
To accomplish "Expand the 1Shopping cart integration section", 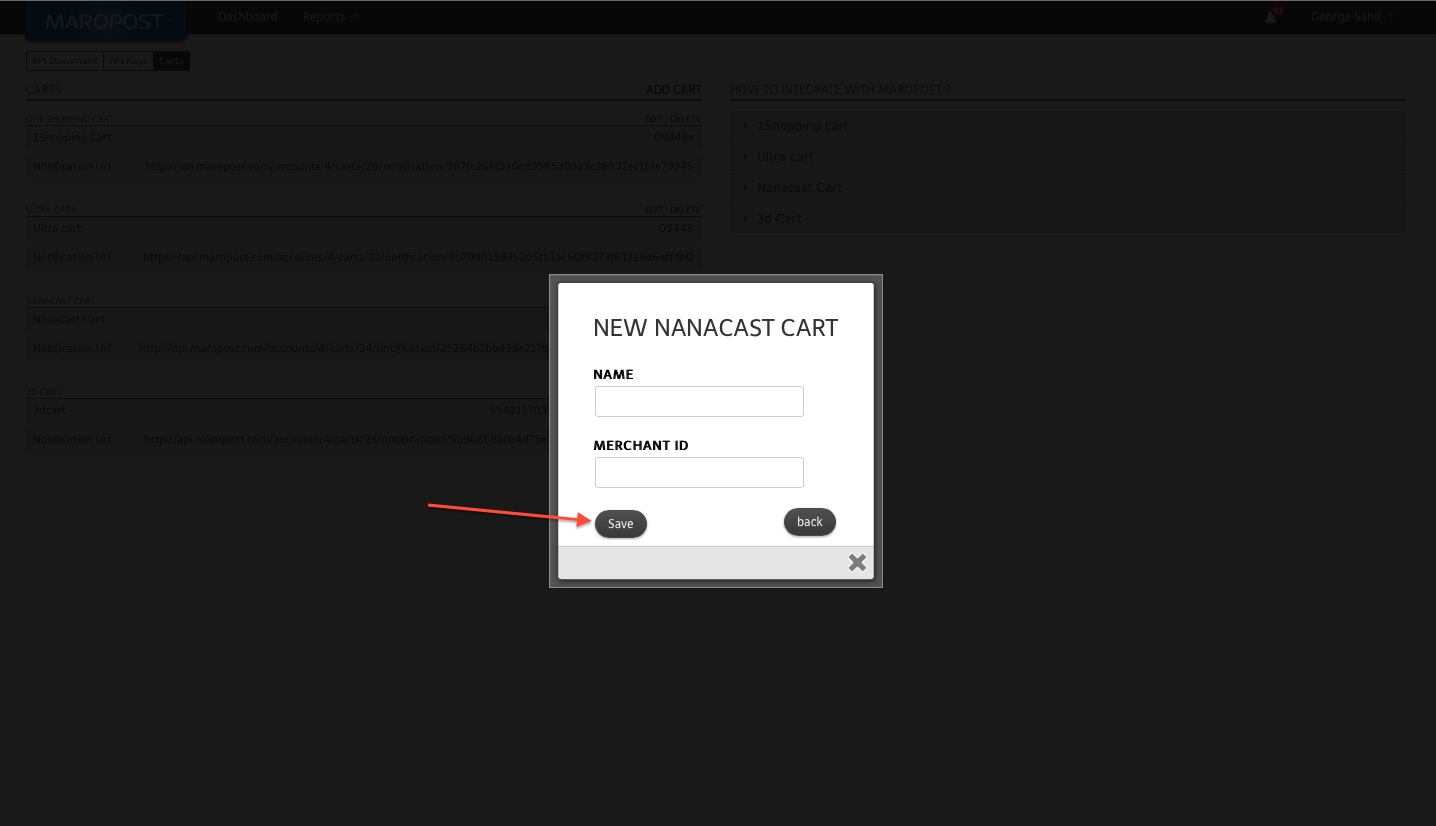I will 802,126.
